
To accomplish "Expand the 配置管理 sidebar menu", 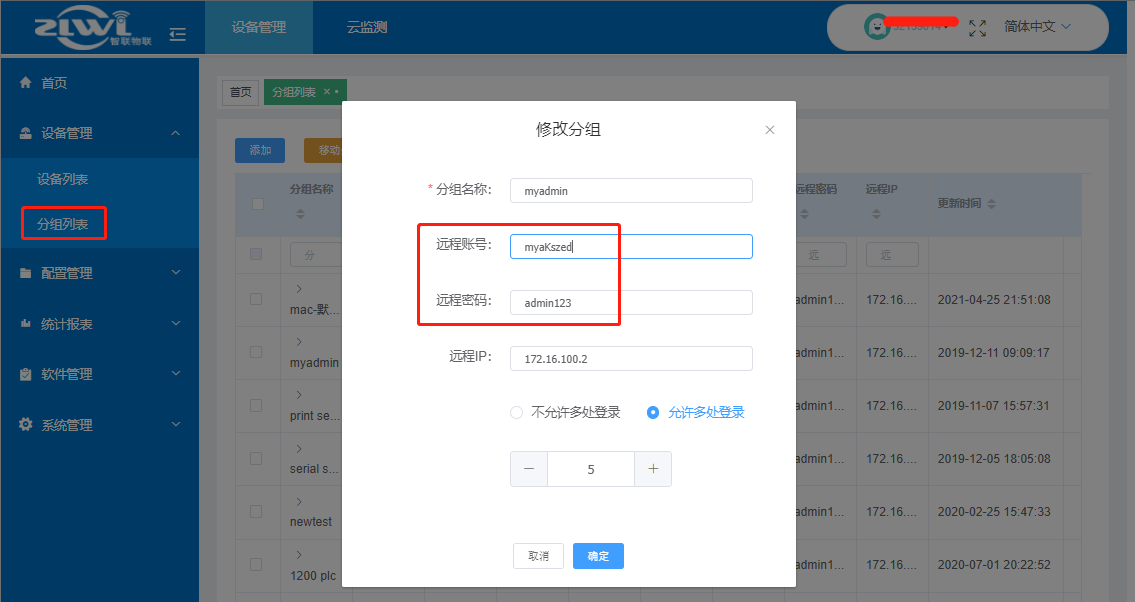I will 99,273.
